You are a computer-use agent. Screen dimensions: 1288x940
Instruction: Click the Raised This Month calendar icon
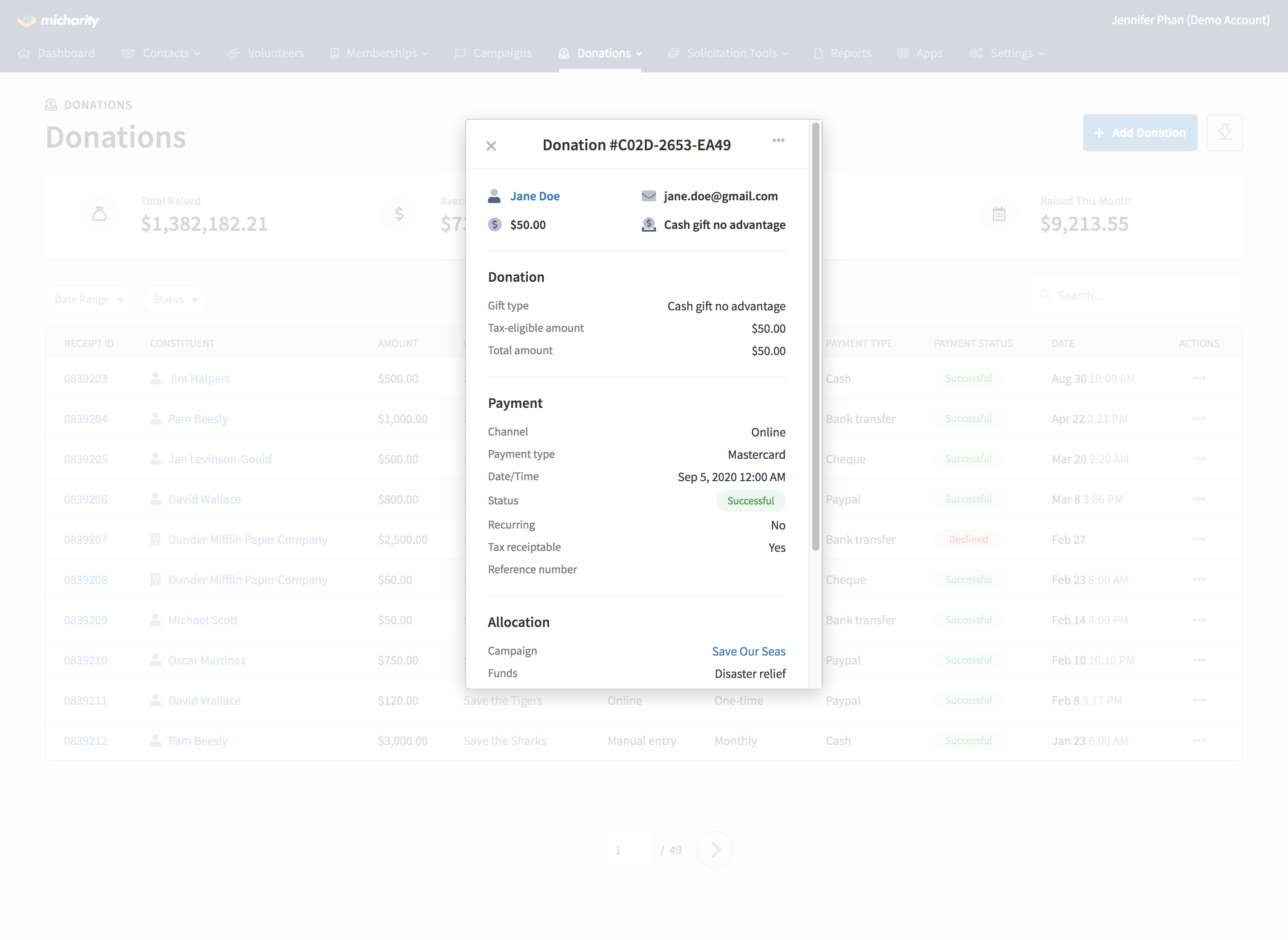click(999, 214)
